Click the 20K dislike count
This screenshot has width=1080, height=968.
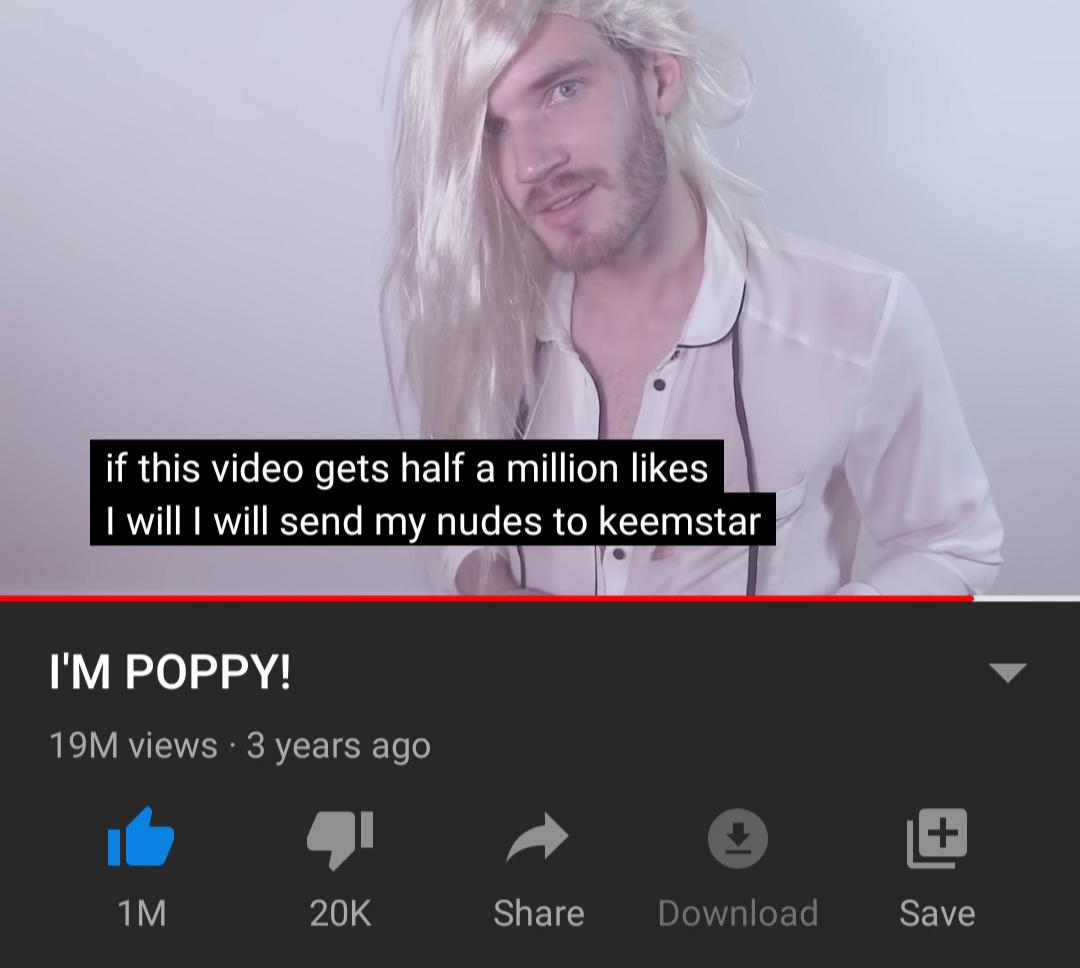pos(340,914)
